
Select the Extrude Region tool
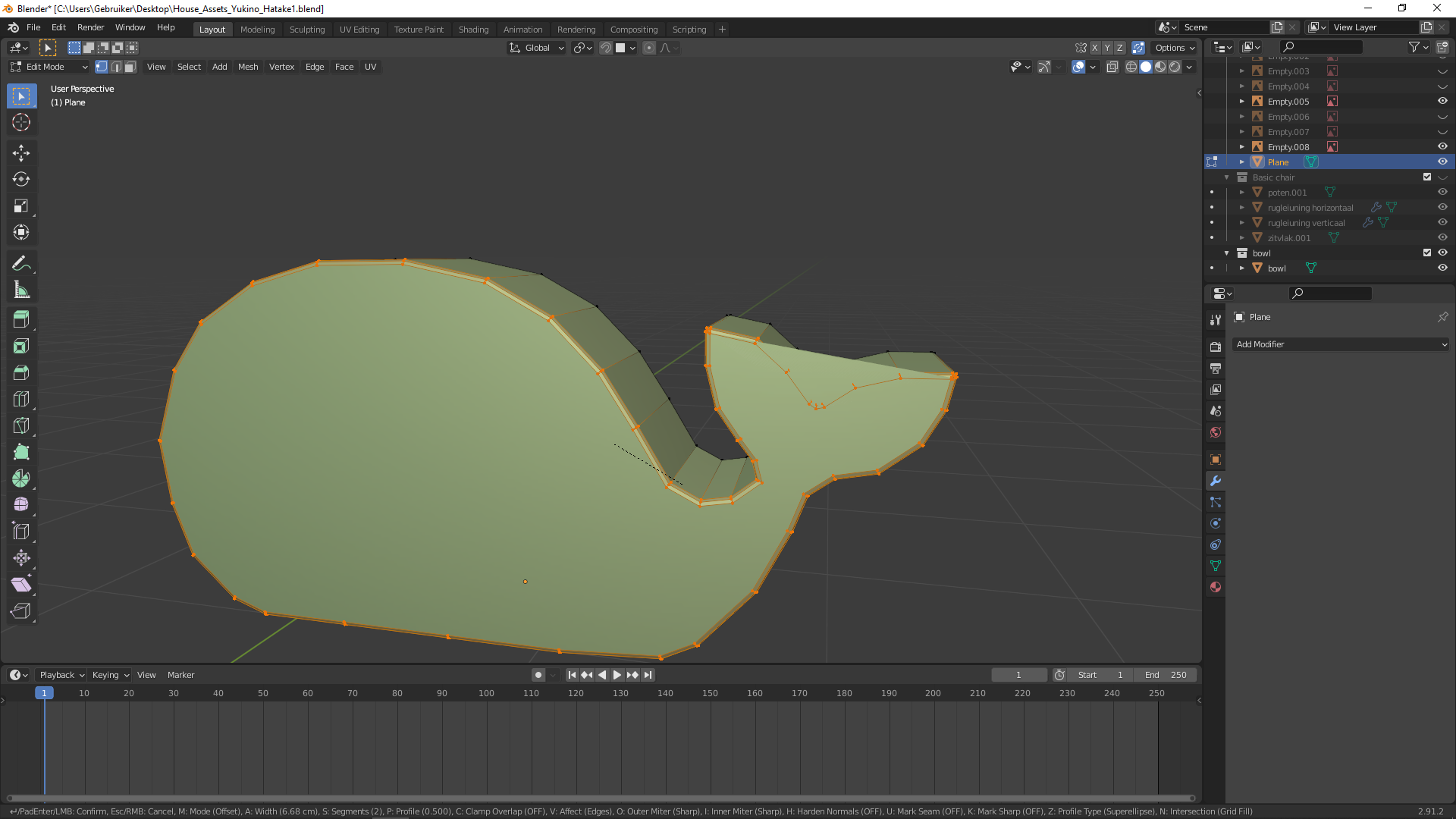[x=21, y=320]
